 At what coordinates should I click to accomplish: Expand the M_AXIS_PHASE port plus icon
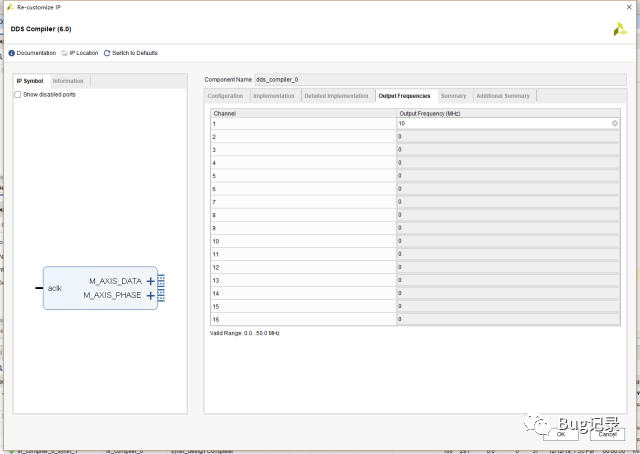(151, 295)
